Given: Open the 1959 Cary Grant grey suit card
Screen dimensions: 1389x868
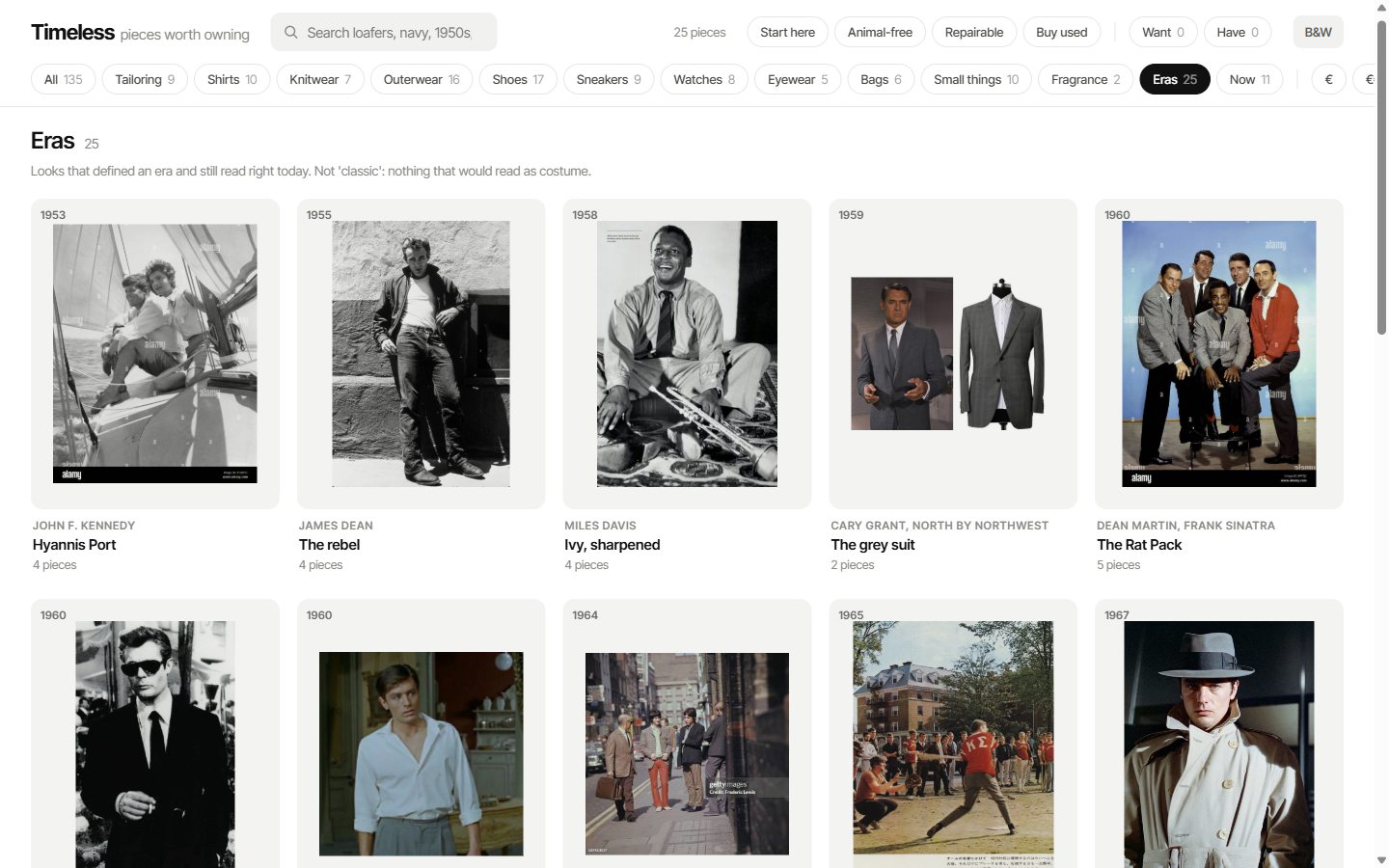Looking at the screenshot, I should 953,354.
